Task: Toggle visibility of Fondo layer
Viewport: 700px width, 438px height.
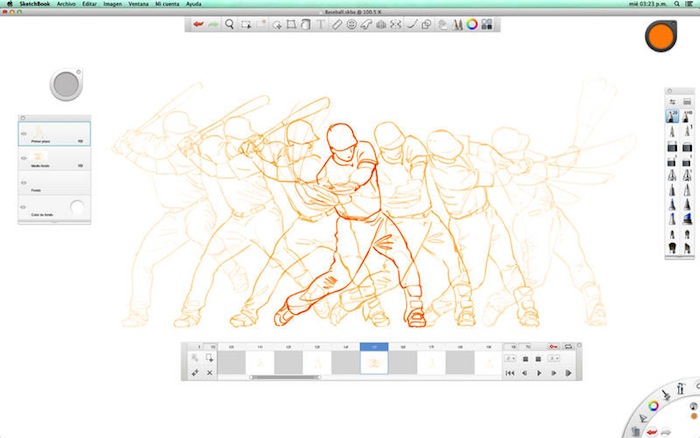Action: [x=22, y=183]
